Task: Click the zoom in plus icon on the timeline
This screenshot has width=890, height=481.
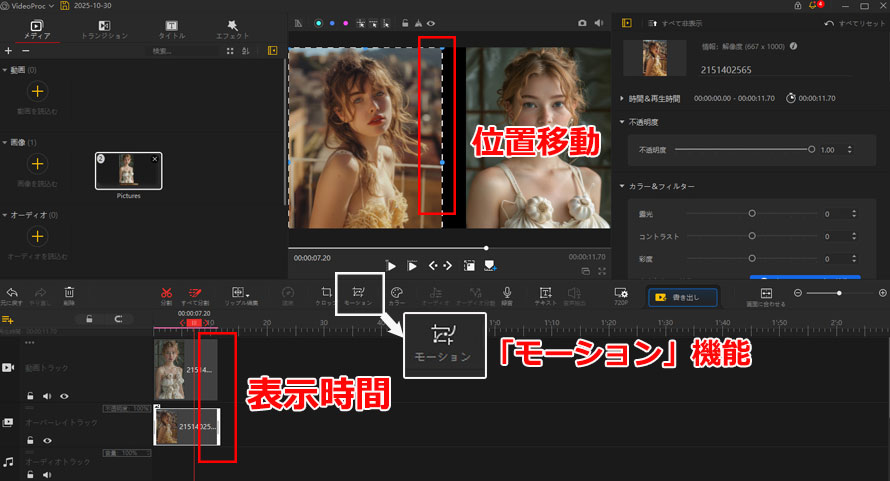Action: pos(883,293)
